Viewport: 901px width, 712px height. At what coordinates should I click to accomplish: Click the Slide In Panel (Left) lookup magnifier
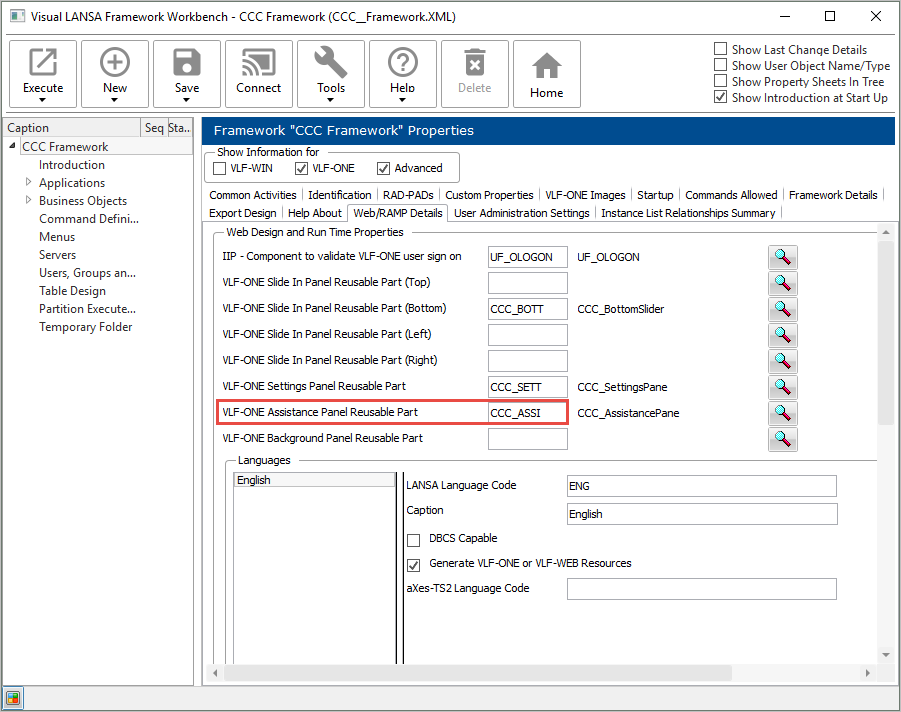[783, 335]
